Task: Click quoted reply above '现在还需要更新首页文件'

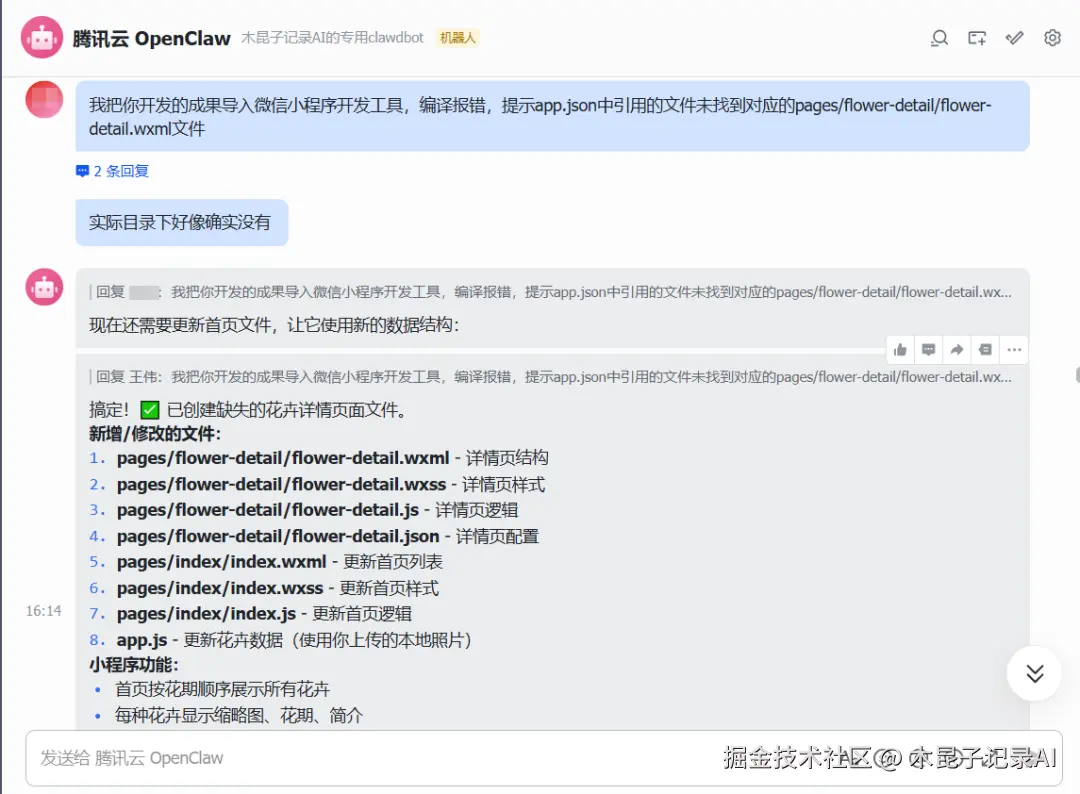Action: (551, 292)
